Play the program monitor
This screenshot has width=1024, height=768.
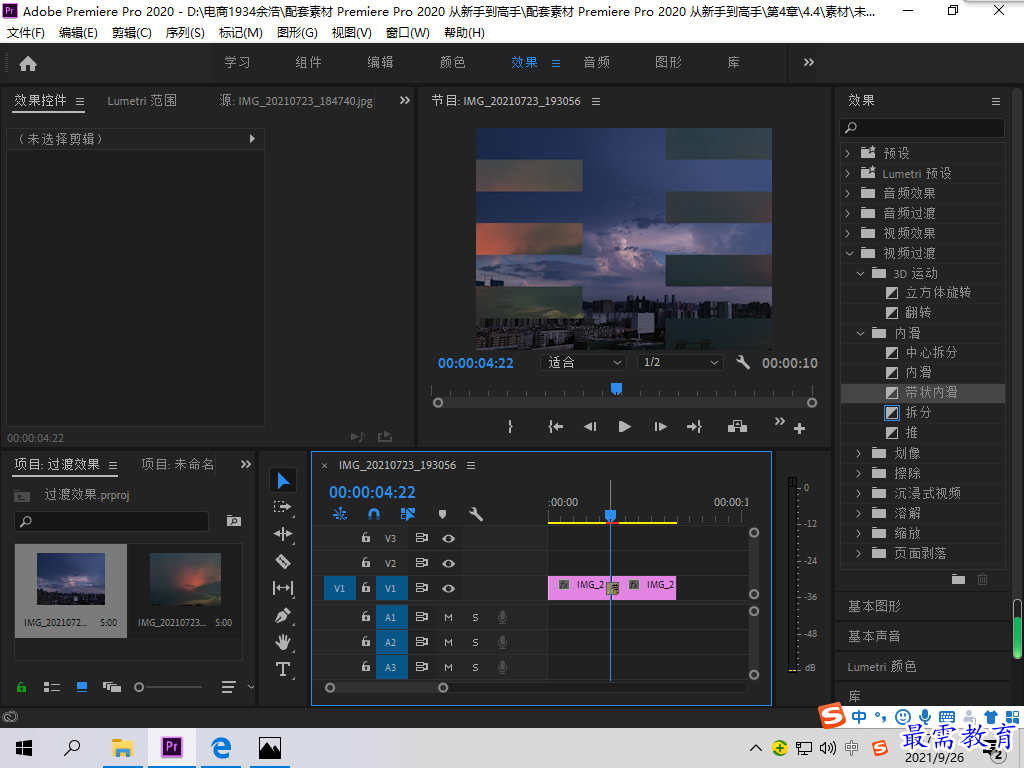click(624, 426)
